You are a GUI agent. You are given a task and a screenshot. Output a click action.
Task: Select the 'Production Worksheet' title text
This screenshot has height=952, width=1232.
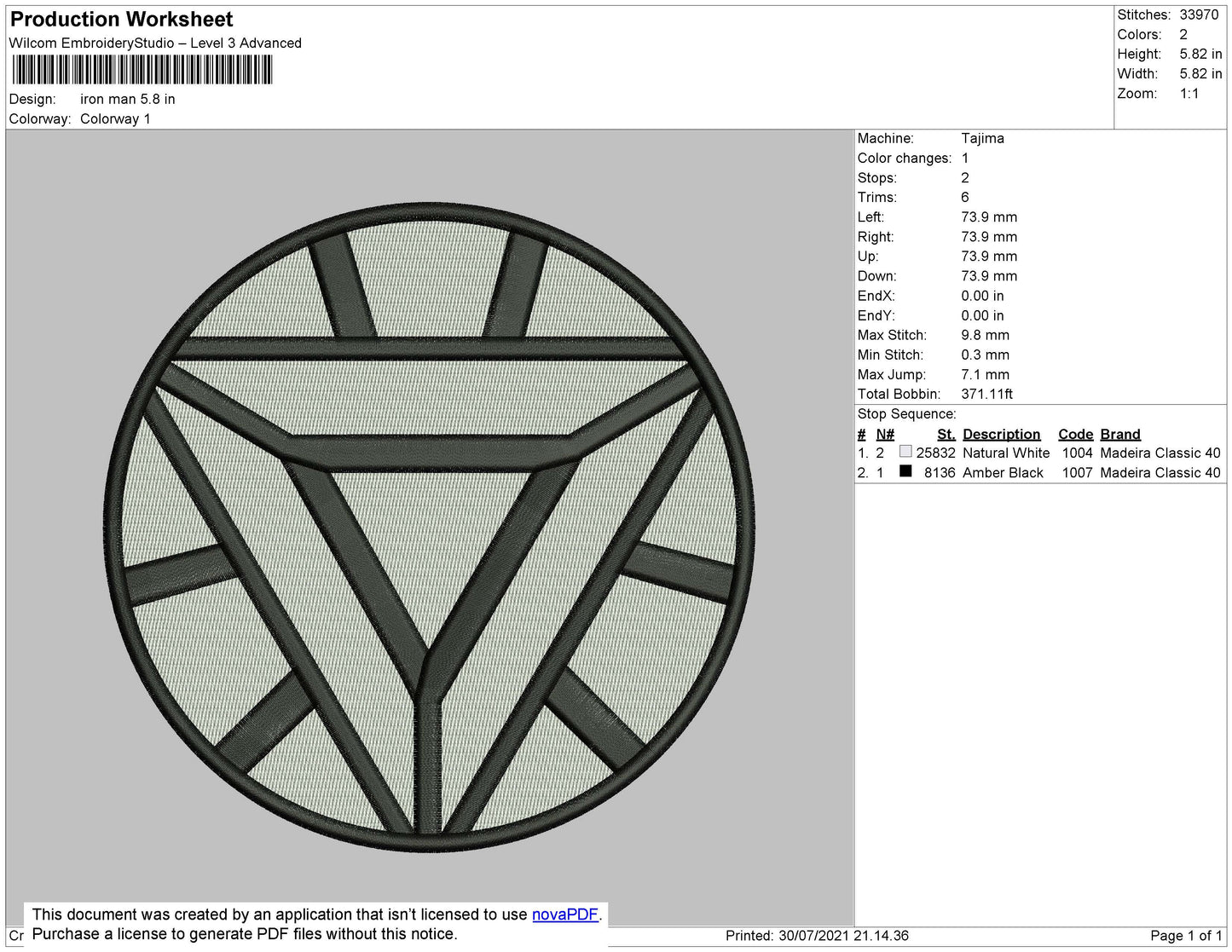121,20
